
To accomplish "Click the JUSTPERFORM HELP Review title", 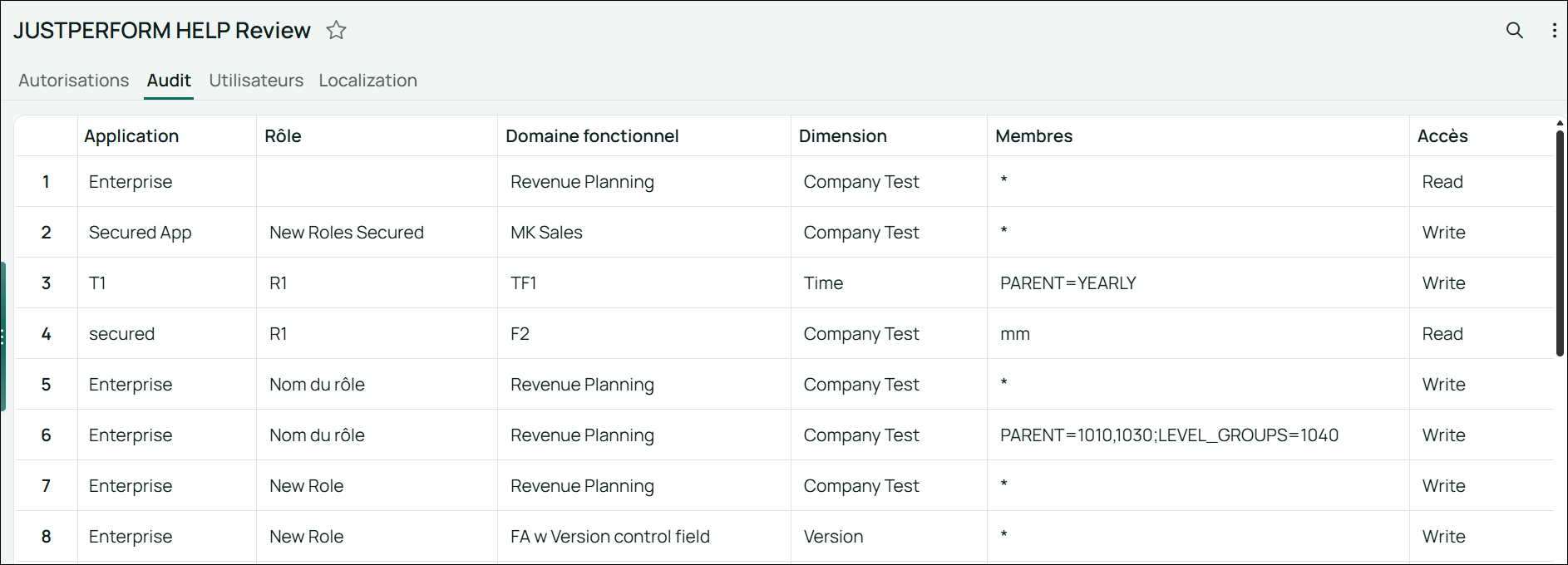I will pos(162,31).
